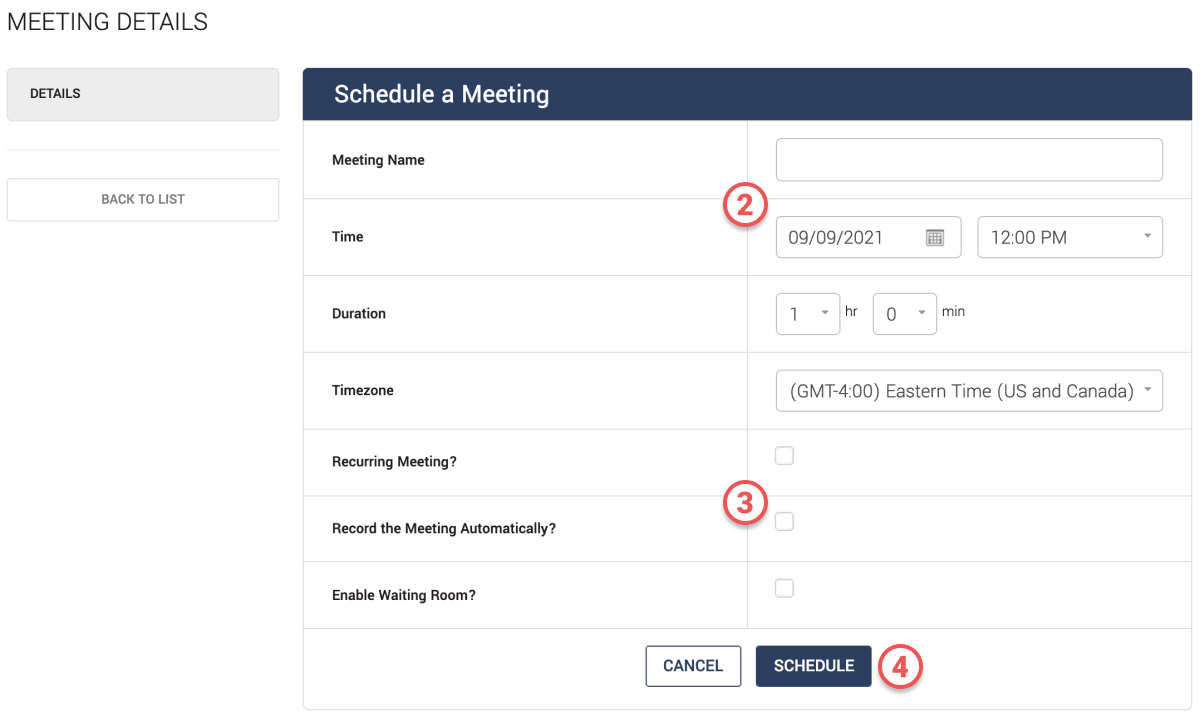Click the hours dropdown arrow

pos(825,313)
